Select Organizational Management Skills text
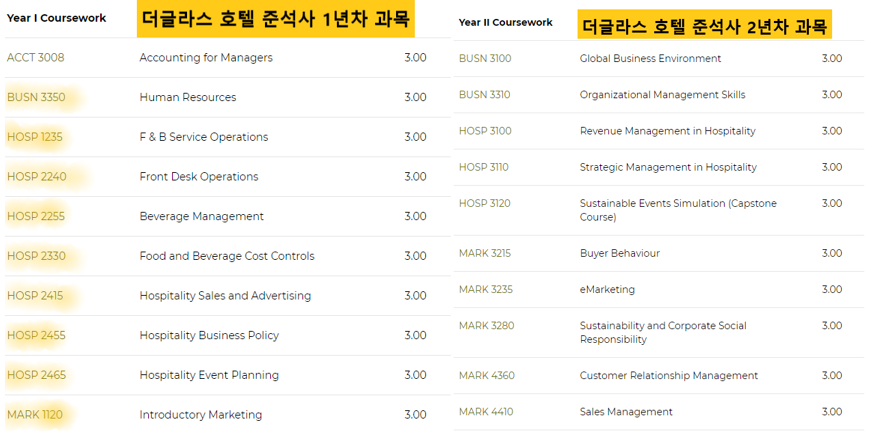 click(x=662, y=94)
